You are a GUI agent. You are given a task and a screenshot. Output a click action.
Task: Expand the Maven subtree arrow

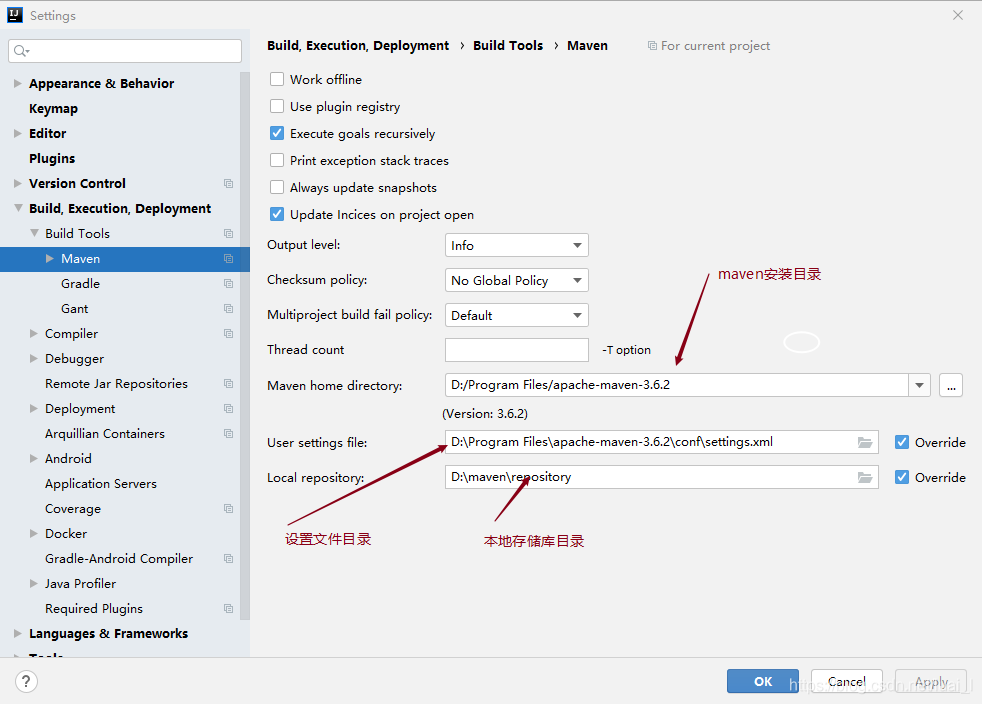click(x=50, y=259)
